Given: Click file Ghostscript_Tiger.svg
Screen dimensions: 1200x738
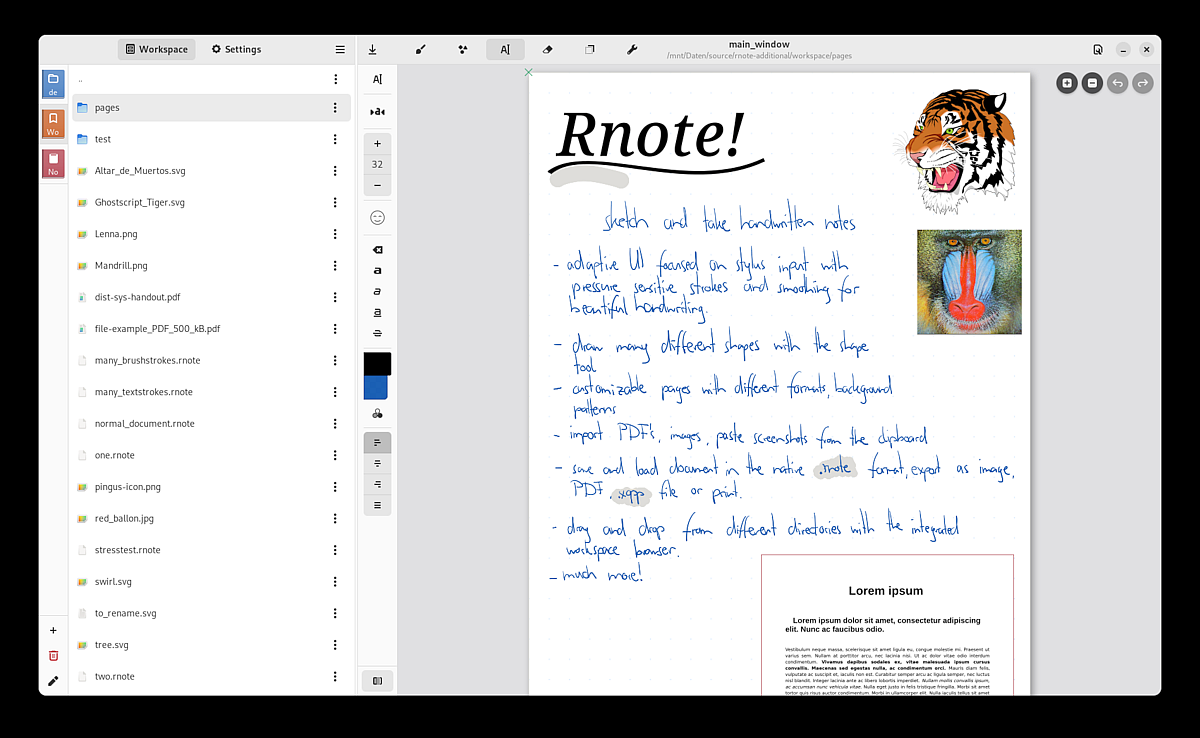Looking at the screenshot, I should (x=211, y=203).
